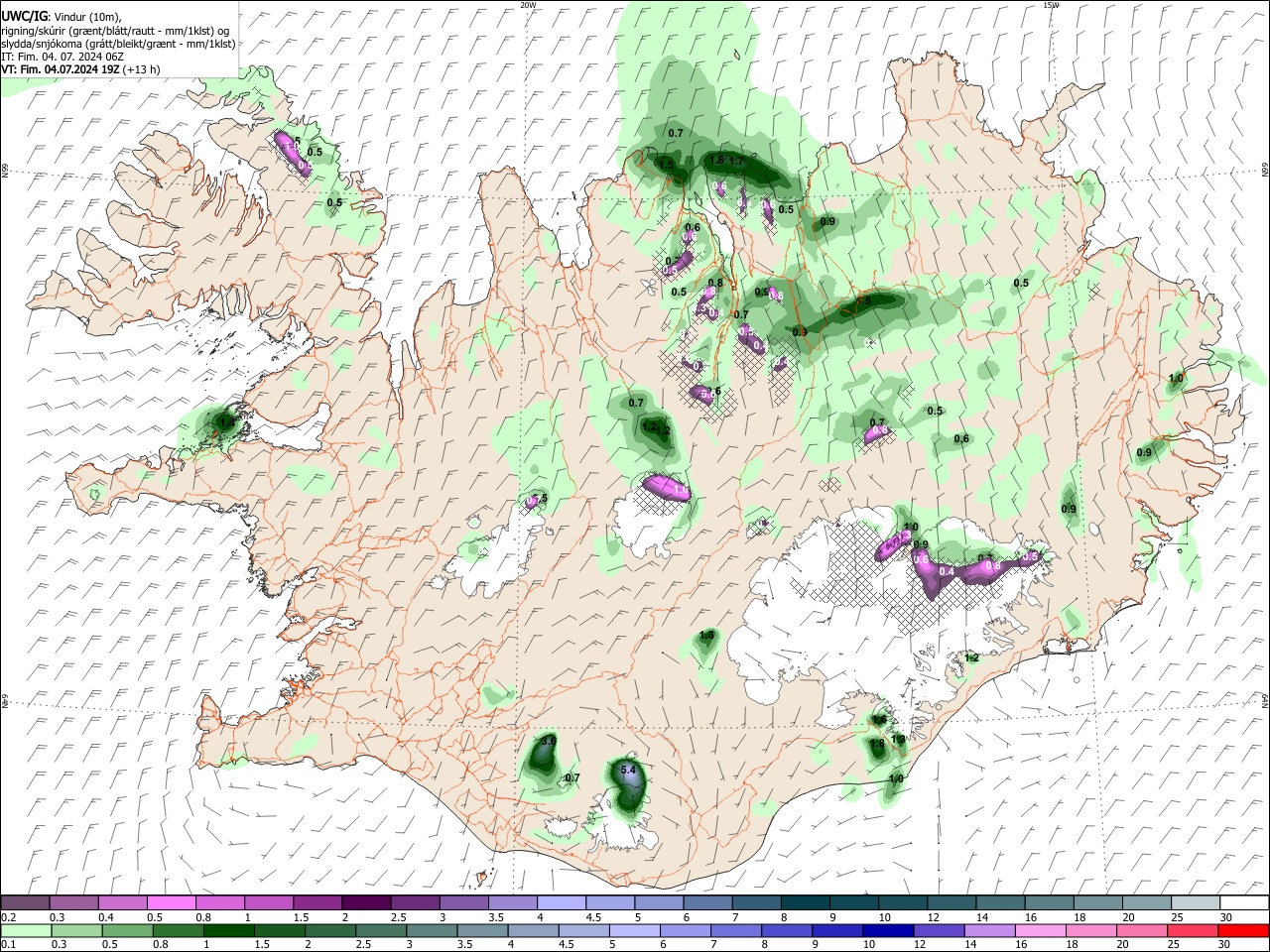
Task: Pick the hot pink 20 mm rain legend swatch
Action: pyautogui.click(x=1141, y=930)
